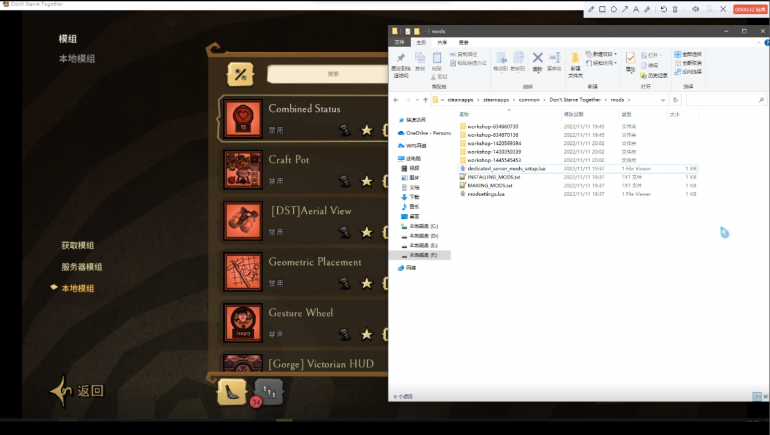Select the highlighted 本地模组 menu item
The height and width of the screenshot is (435, 770).
[78, 288]
